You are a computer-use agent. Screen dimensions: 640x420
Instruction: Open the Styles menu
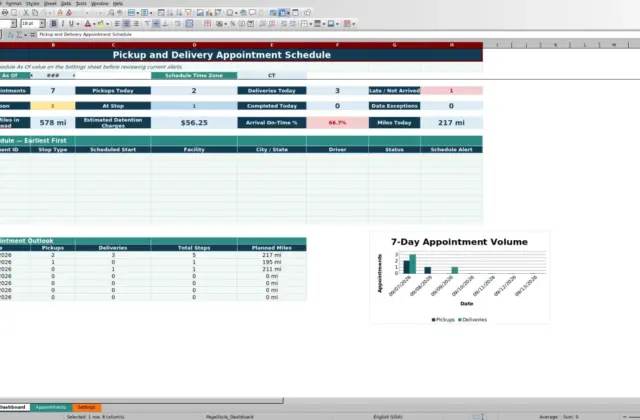33,3
